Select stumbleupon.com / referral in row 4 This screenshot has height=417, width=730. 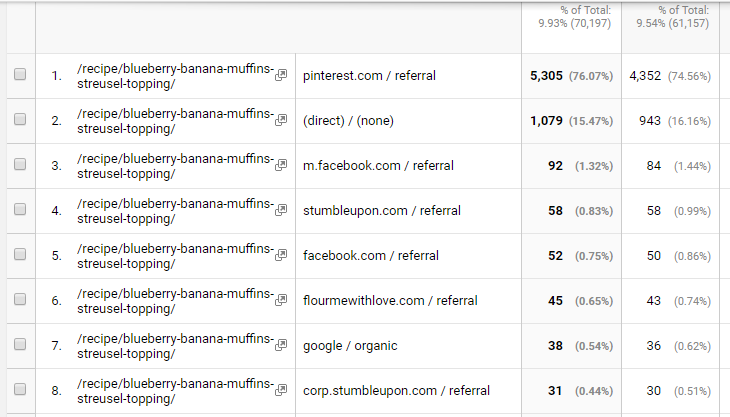point(381,210)
